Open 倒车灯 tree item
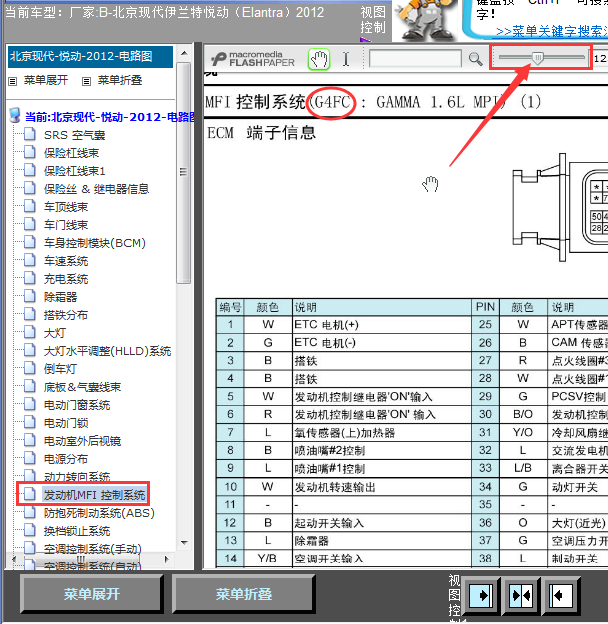 pyautogui.click(x=60, y=369)
